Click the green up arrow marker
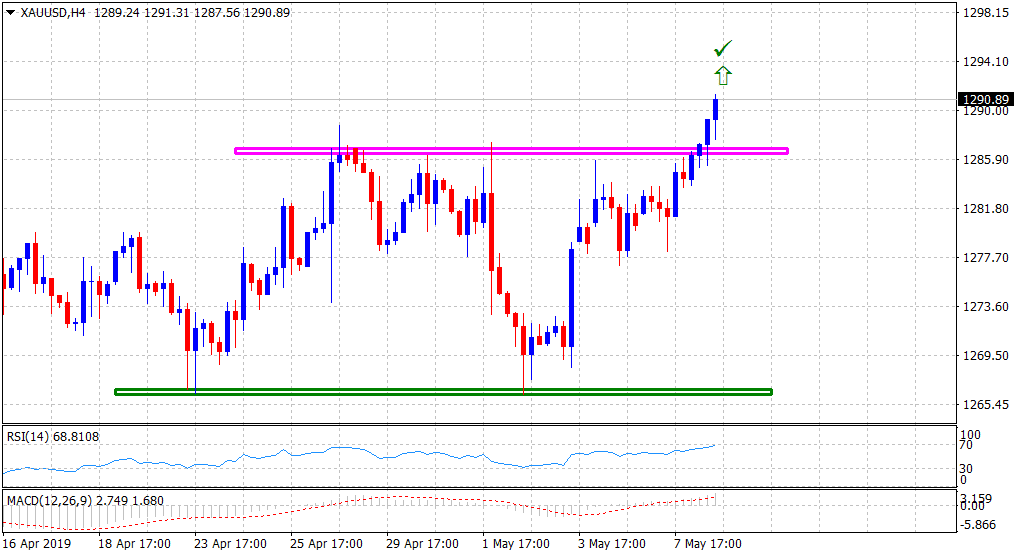 pos(723,75)
